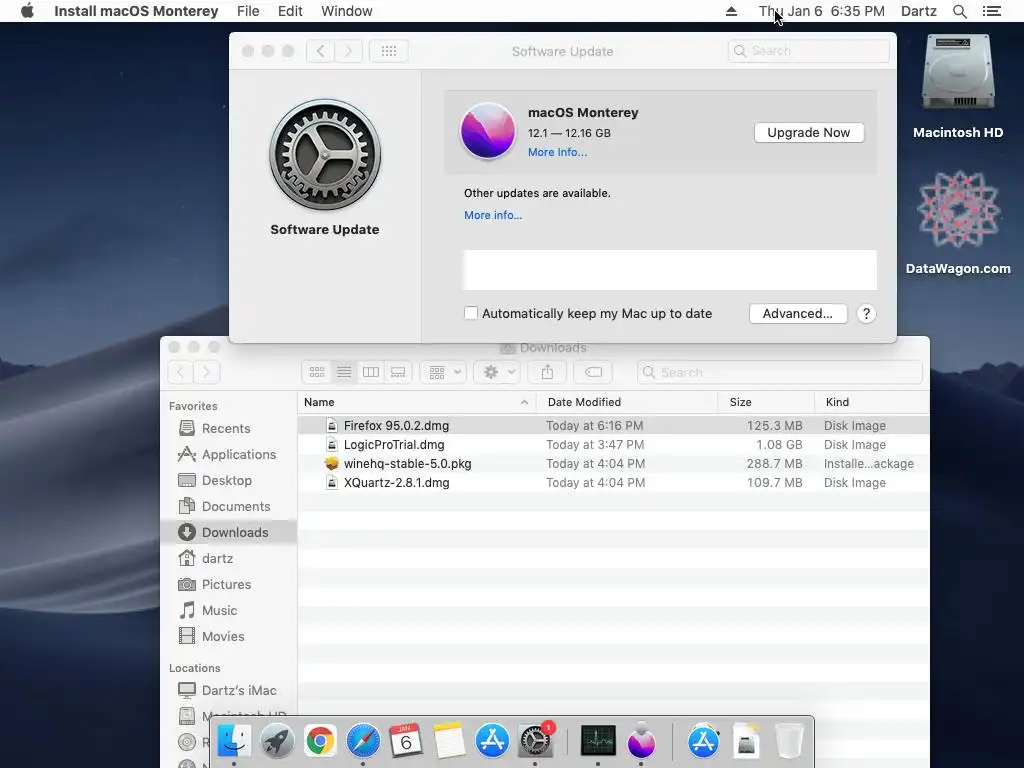Focus the Software Update search field

click(x=808, y=51)
